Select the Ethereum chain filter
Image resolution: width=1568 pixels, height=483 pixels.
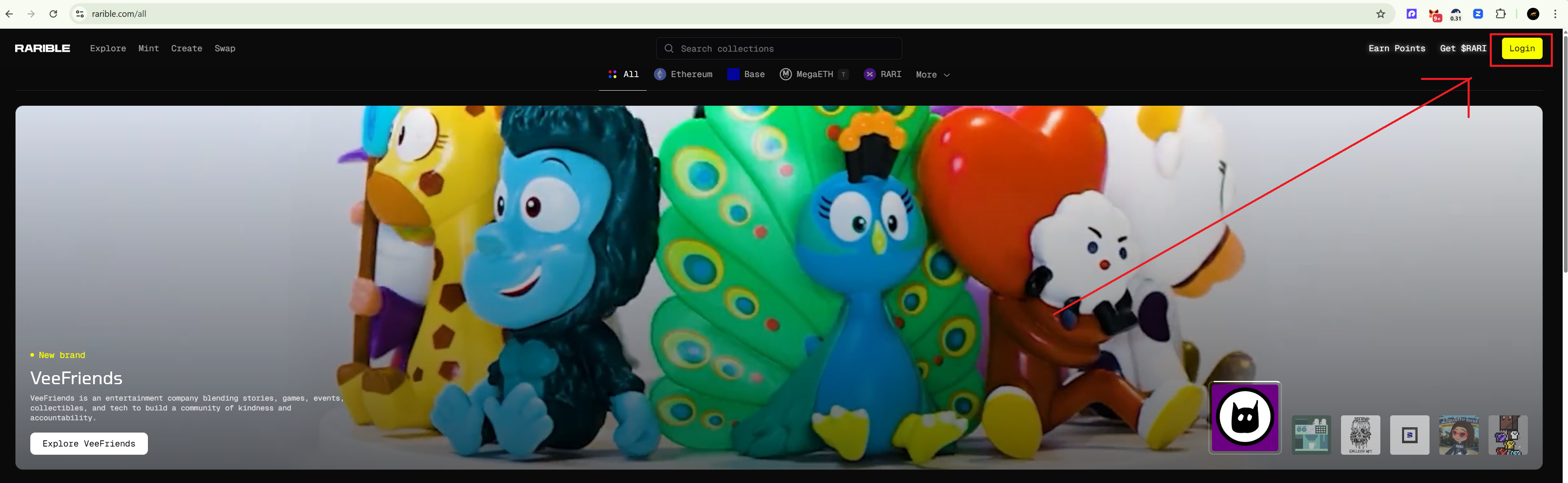[683, 74]
